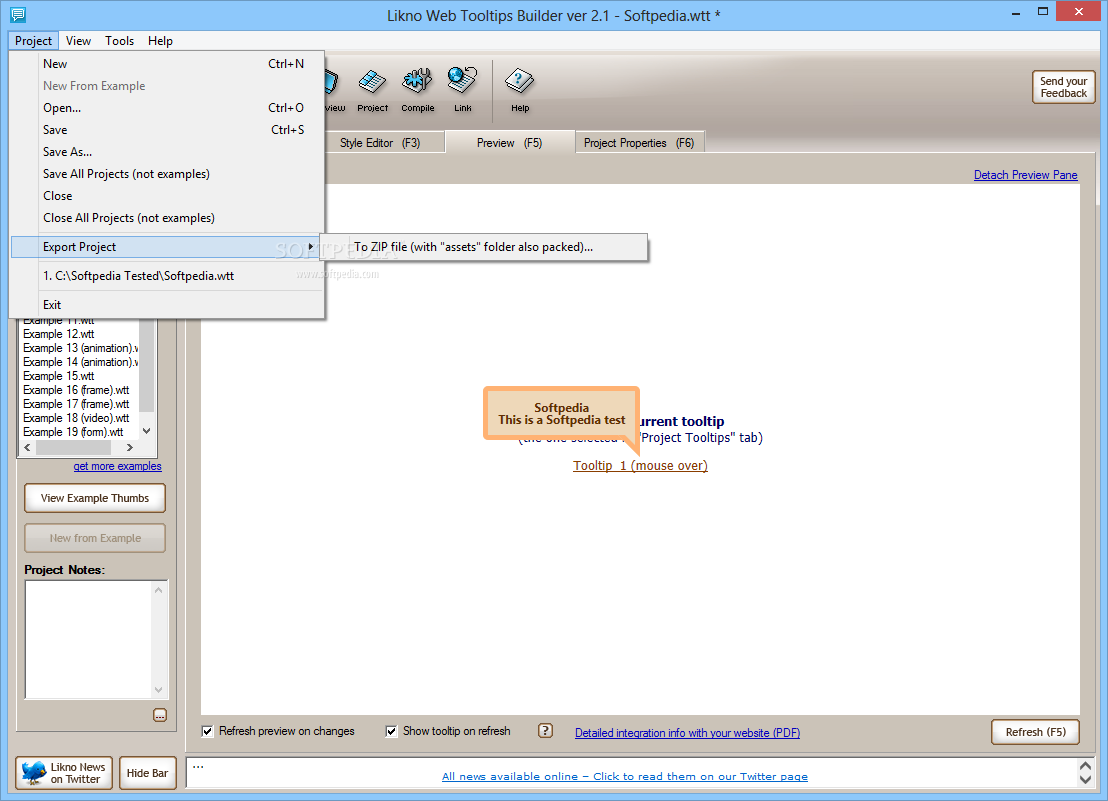Click Send your Feedback button
This screenshot has height=801, width=1108.
[1063, 87]
